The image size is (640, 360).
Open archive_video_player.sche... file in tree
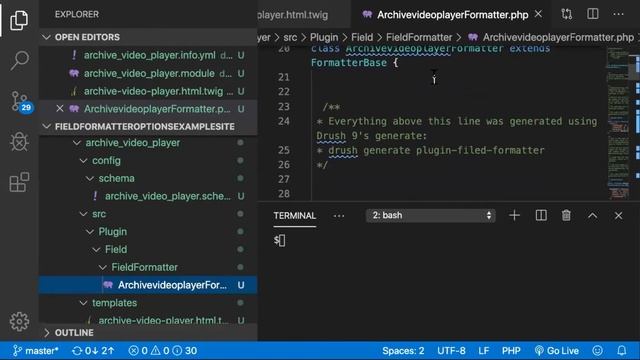tap(148, 196)
